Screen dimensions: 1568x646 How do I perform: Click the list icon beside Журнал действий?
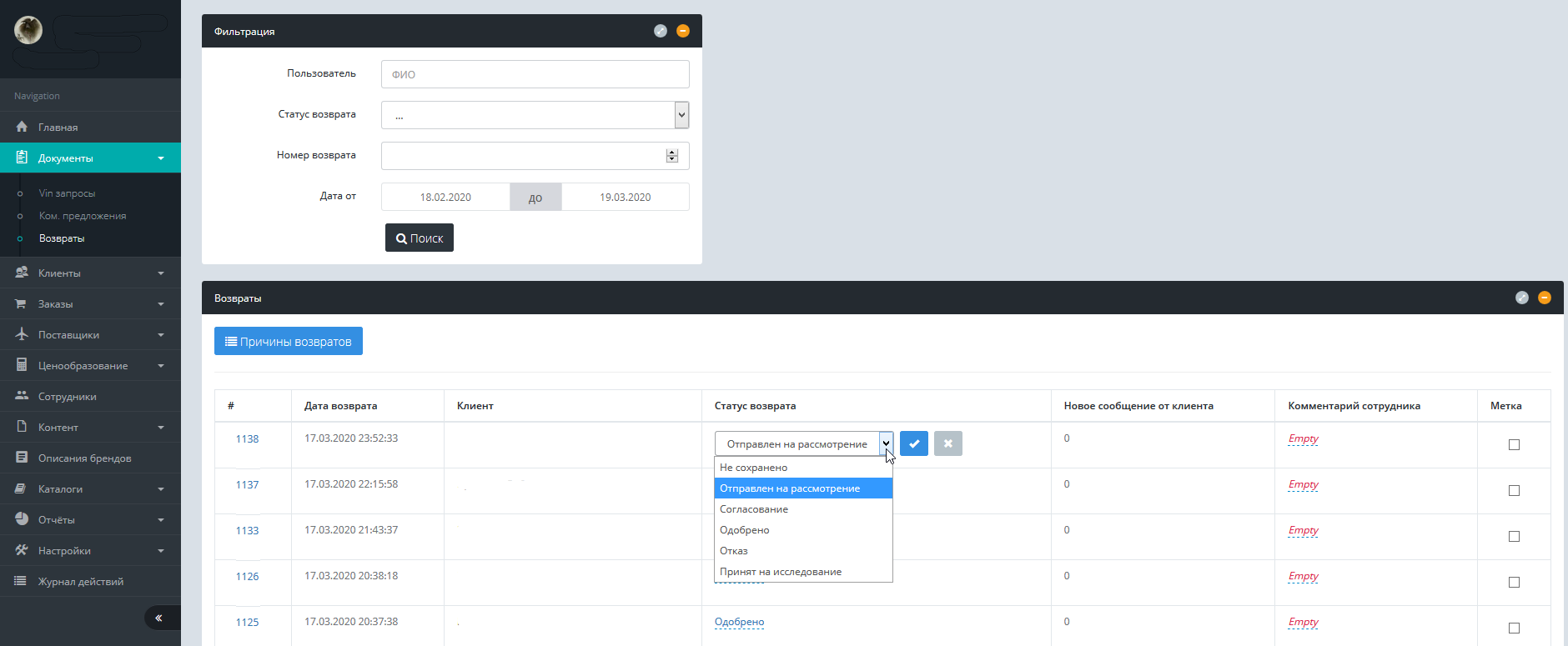point(22,581)
